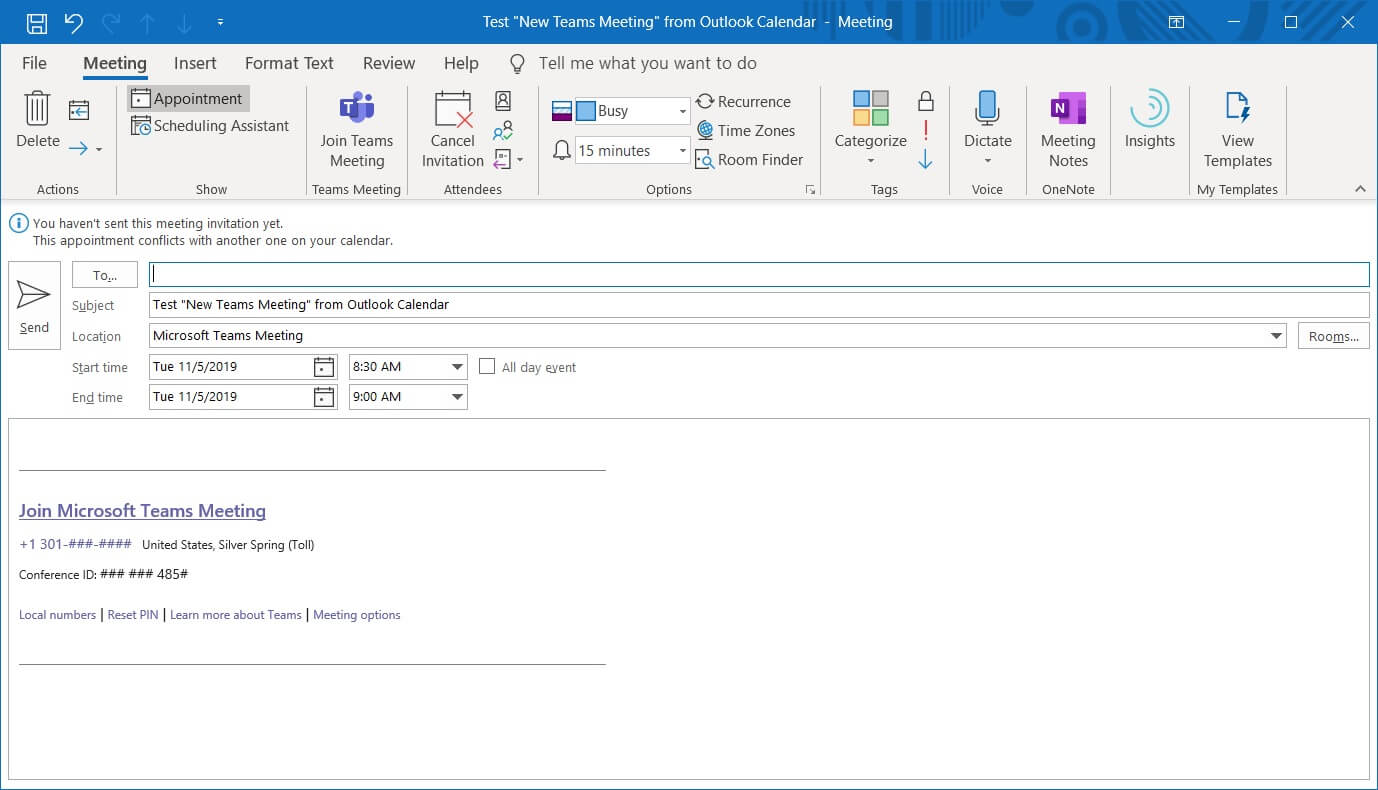The width and height of the screenshot is (1378, 790).
Task: Open the Join Microsoft Teams Meeting link
Action: point(142,511)
